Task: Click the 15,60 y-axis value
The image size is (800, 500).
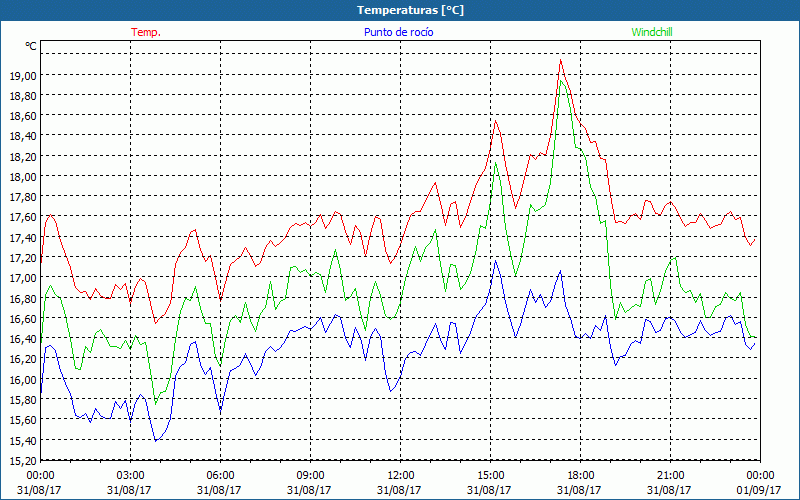Action: click(x=23, y=419)
